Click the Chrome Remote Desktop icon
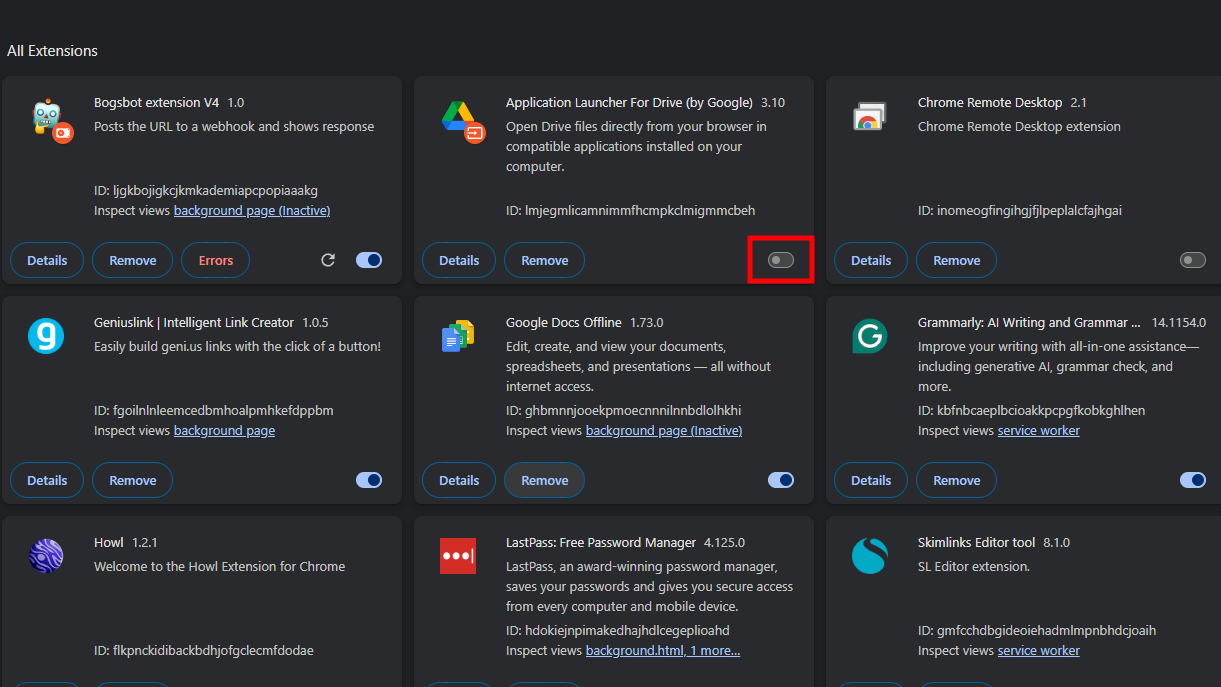The width and height of the screenshot is (1221, 687). click(x=868, y=117)
